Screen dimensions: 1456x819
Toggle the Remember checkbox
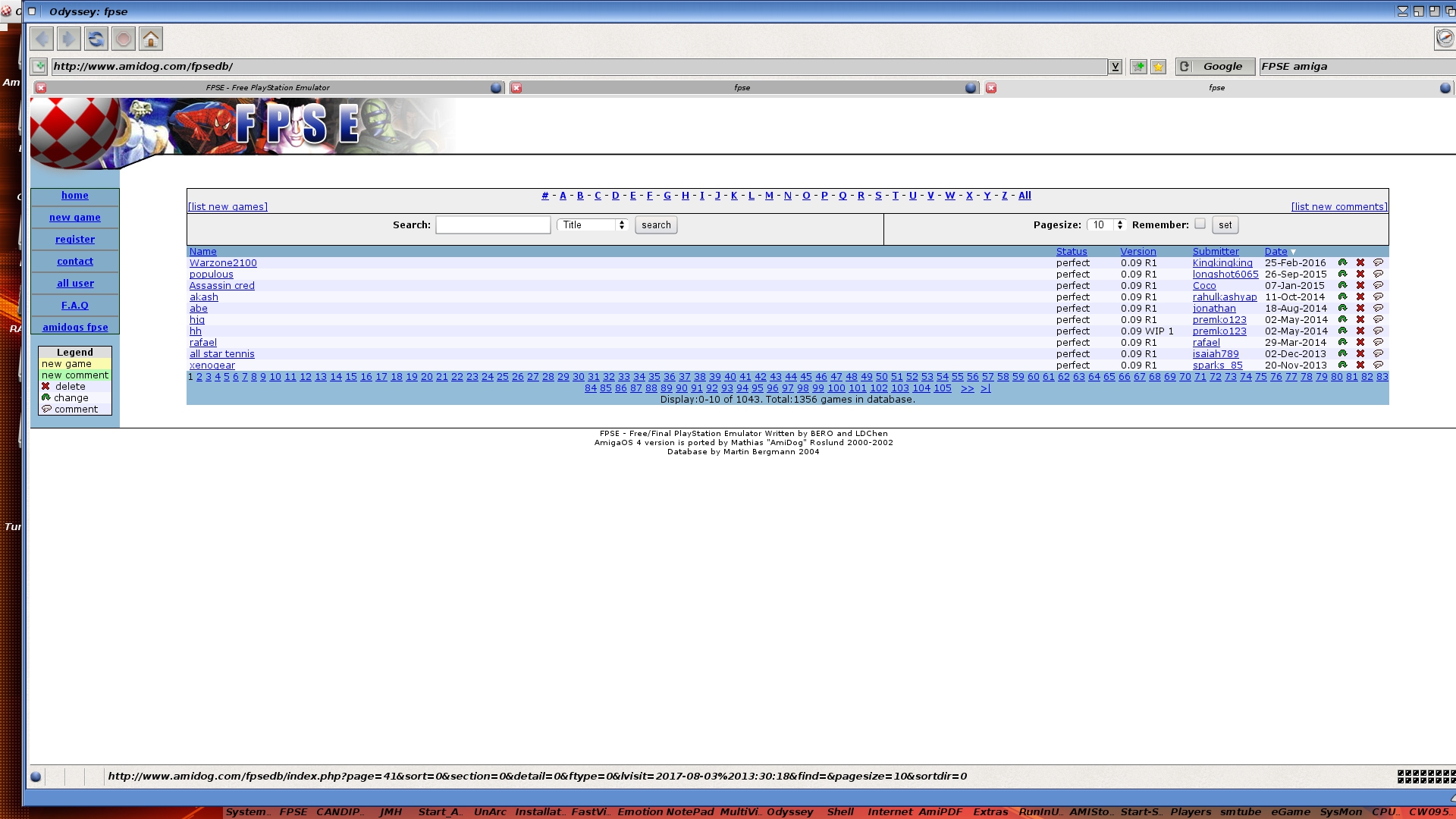[1200, 224]
